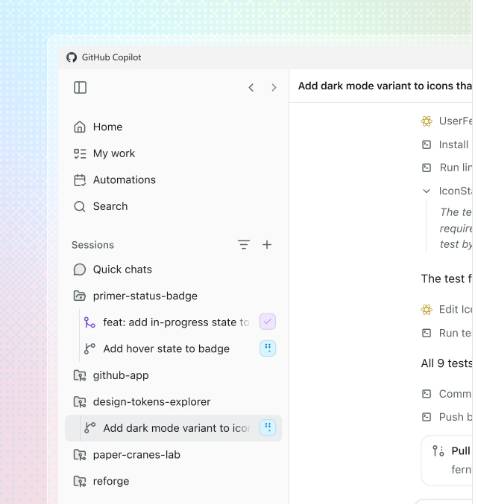The width and height of the screenshot is (477, 504).
Task: Click the blue status badge beside hover state
Action: point(268,348)
